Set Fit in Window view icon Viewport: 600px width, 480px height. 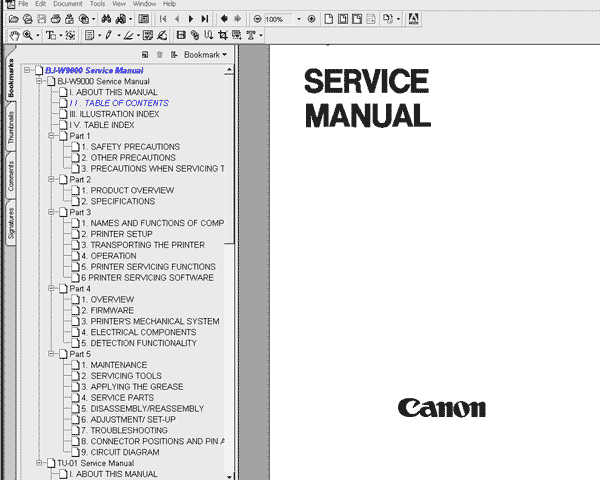pyautogui.click(x=343, y=19)
